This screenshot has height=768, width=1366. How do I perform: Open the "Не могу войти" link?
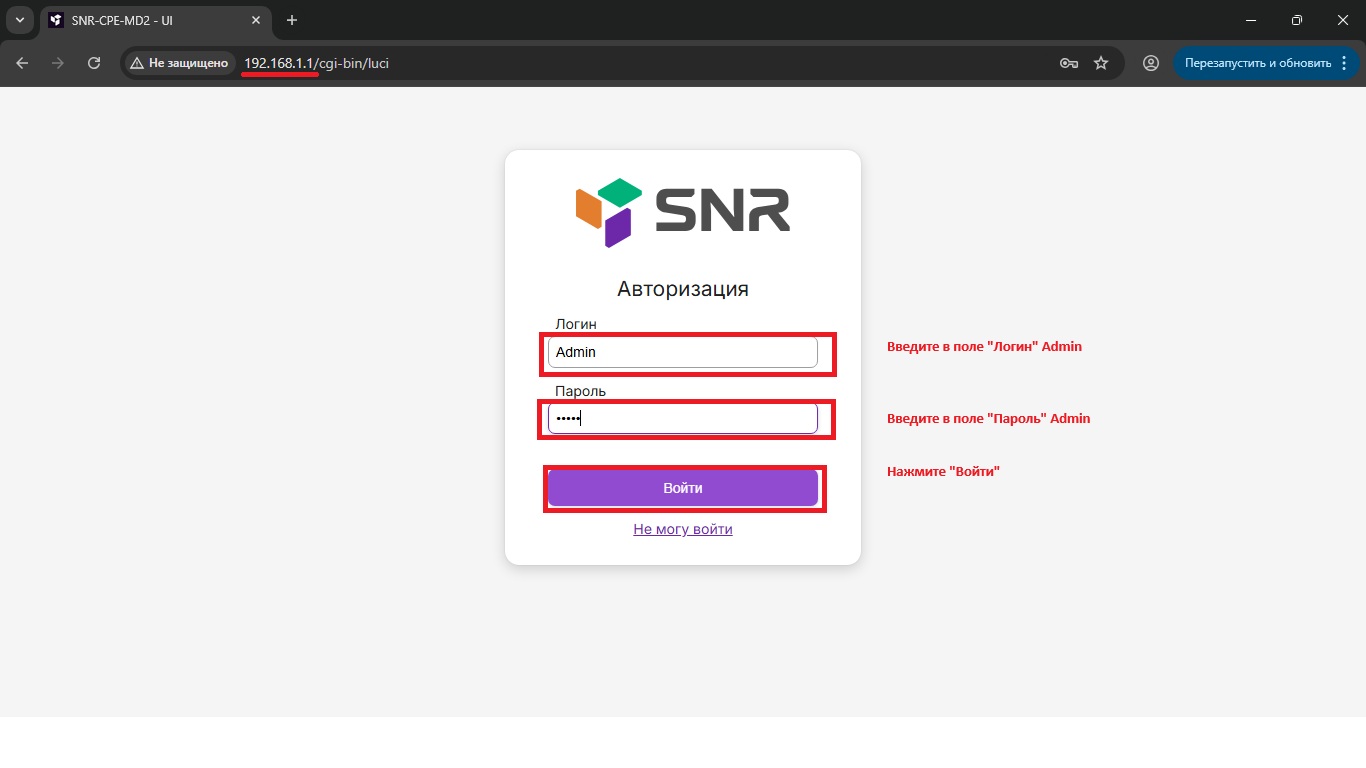point(683,529)
